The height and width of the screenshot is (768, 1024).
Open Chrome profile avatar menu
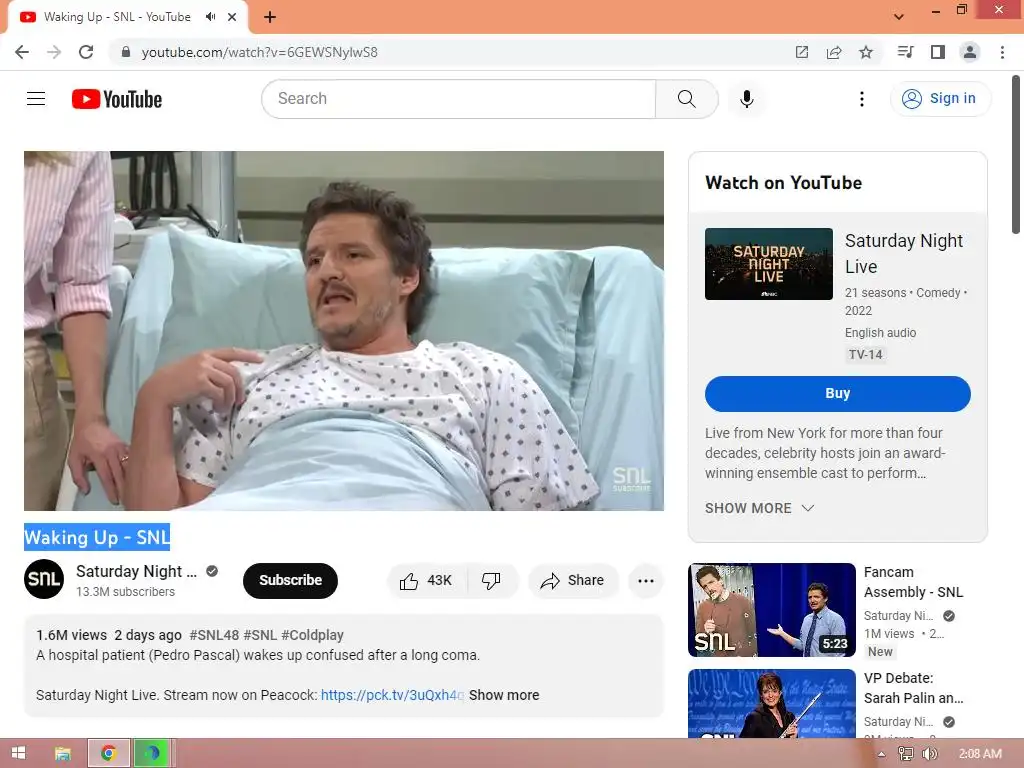tap(970, 52)
